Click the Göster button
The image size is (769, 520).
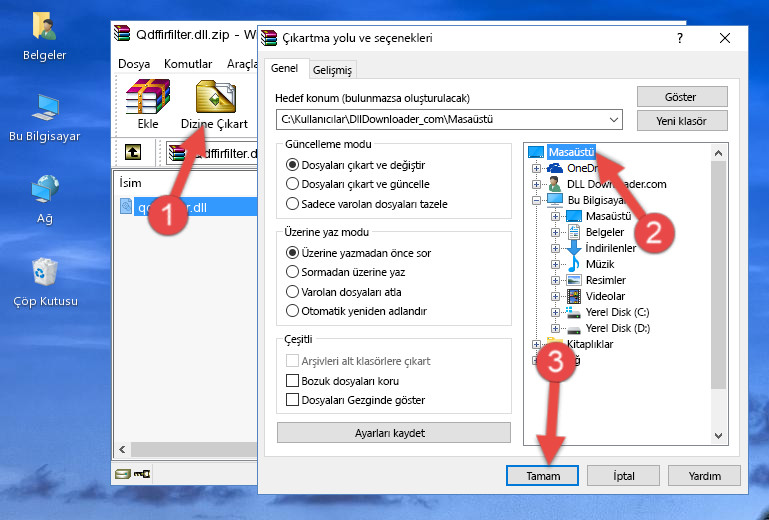click(682, 97)
